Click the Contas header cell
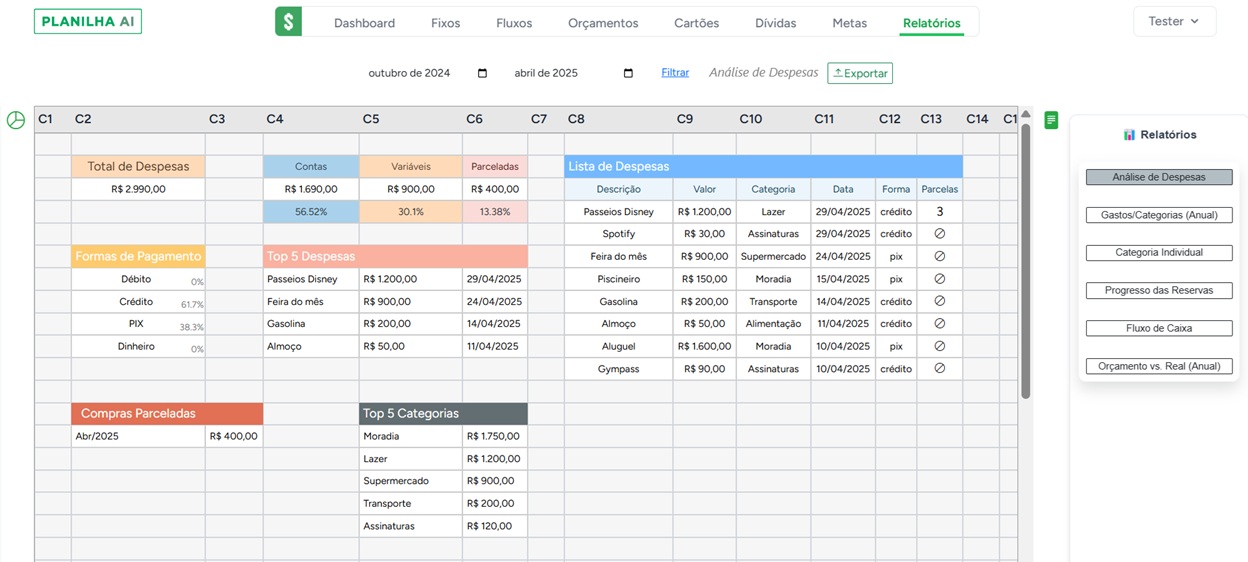Image resolution: width=1248 pixels, height=562 pixels. [311, 167]
